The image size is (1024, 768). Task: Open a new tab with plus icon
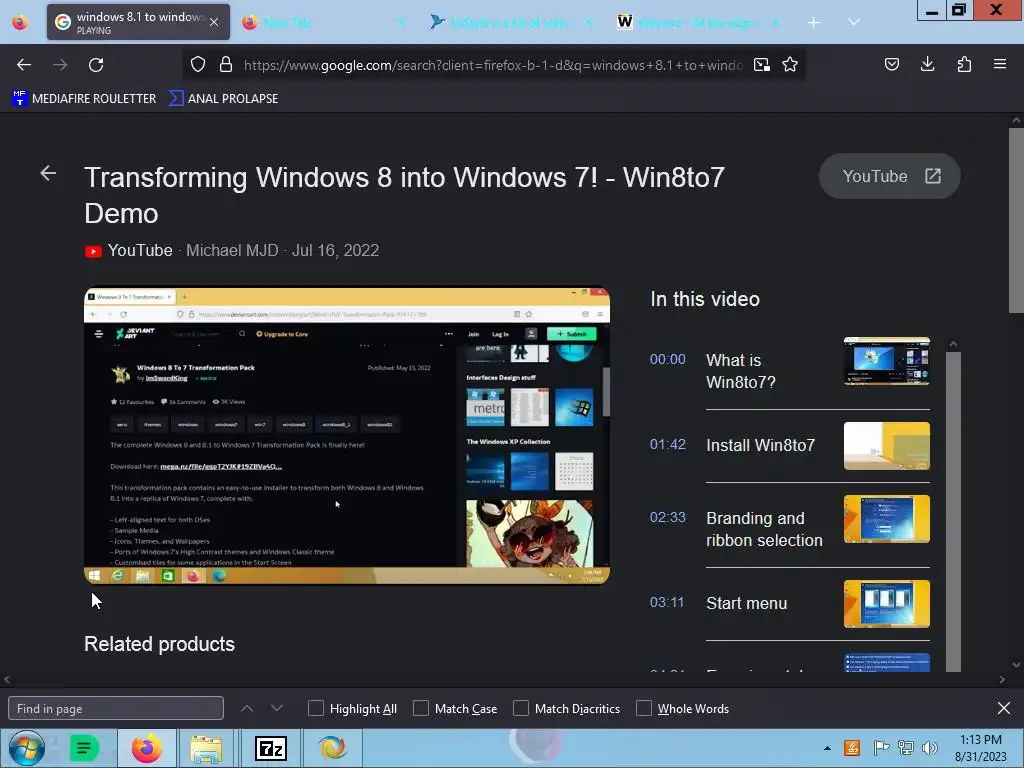tap(814, 23)
